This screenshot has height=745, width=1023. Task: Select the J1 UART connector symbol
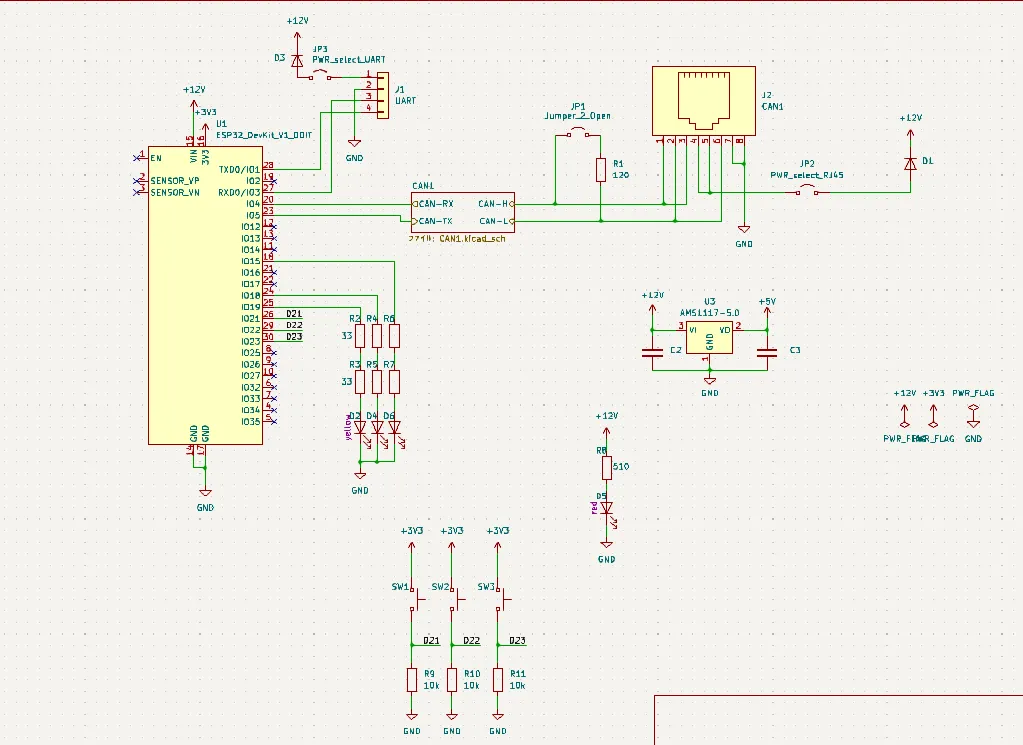point(380,92)
